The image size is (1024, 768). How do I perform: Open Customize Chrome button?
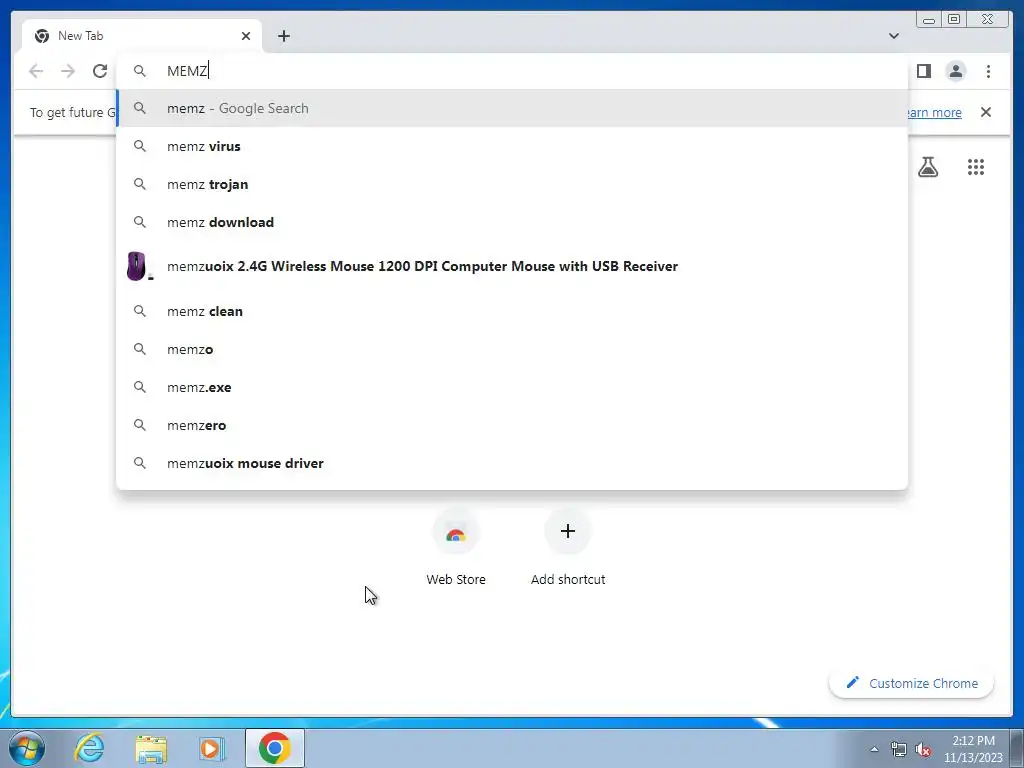click(912, 683)
